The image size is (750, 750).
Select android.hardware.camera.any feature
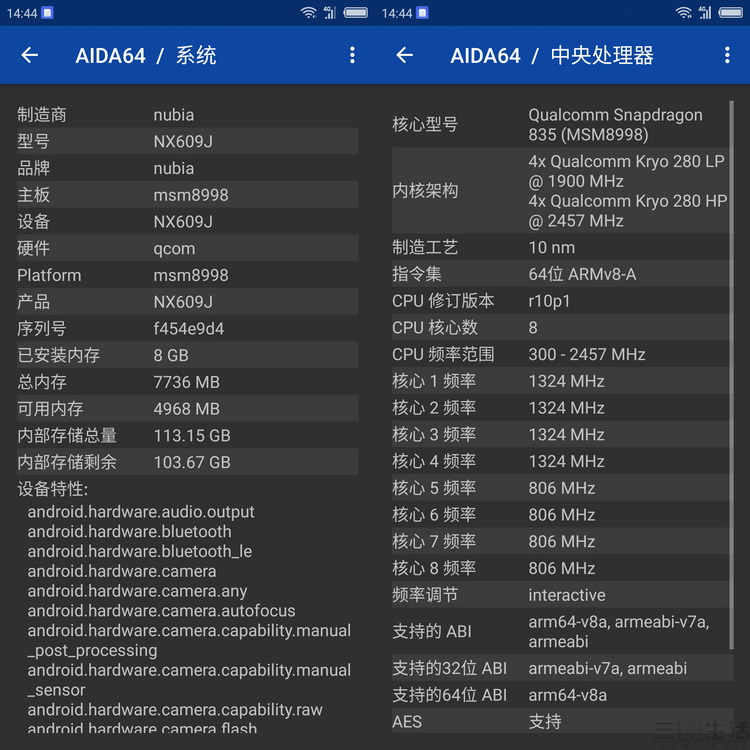[137, 591]
